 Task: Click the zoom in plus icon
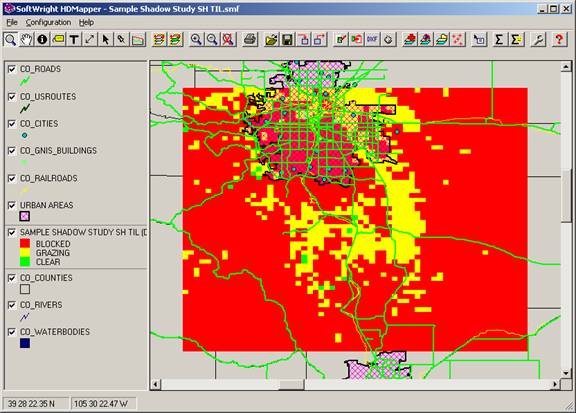(x=196, y=39)
